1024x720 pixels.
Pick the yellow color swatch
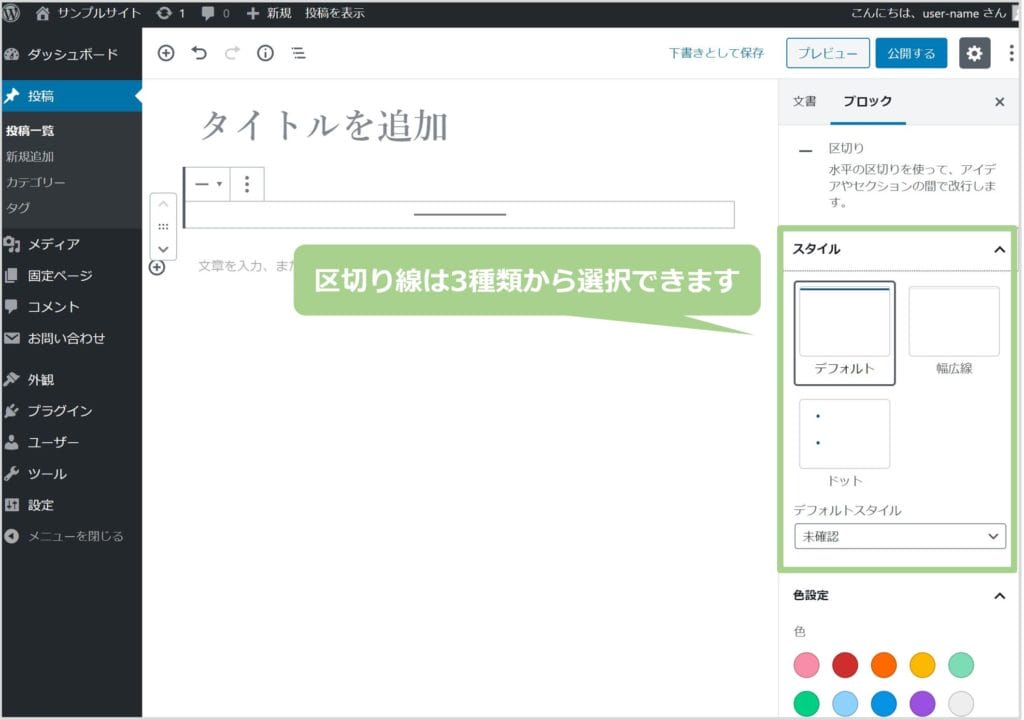922,665
